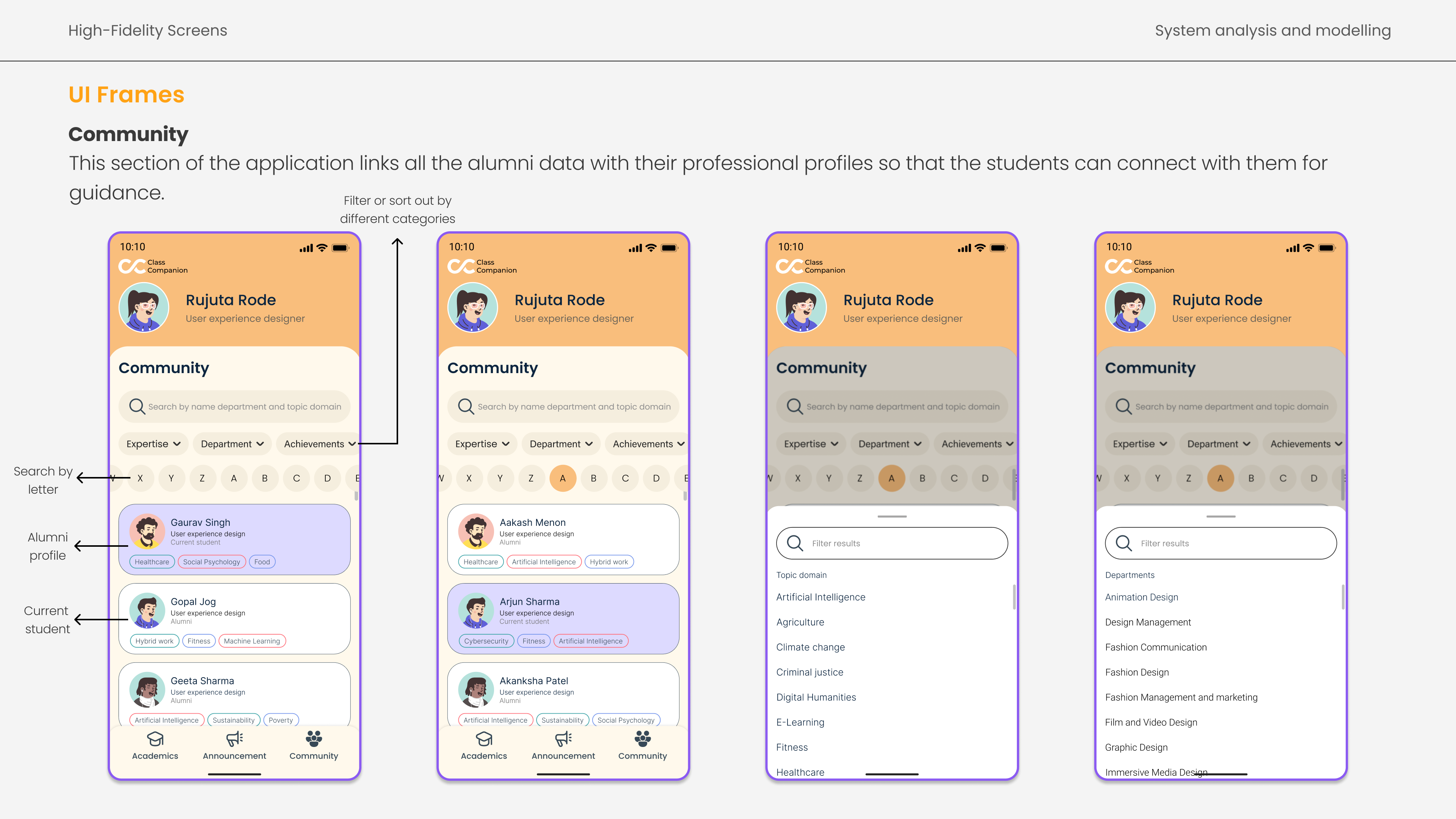Click Rujuta Rode's profile avatar in second phone
This screenshot has width=1456, height=819.
tap(472, 308)
